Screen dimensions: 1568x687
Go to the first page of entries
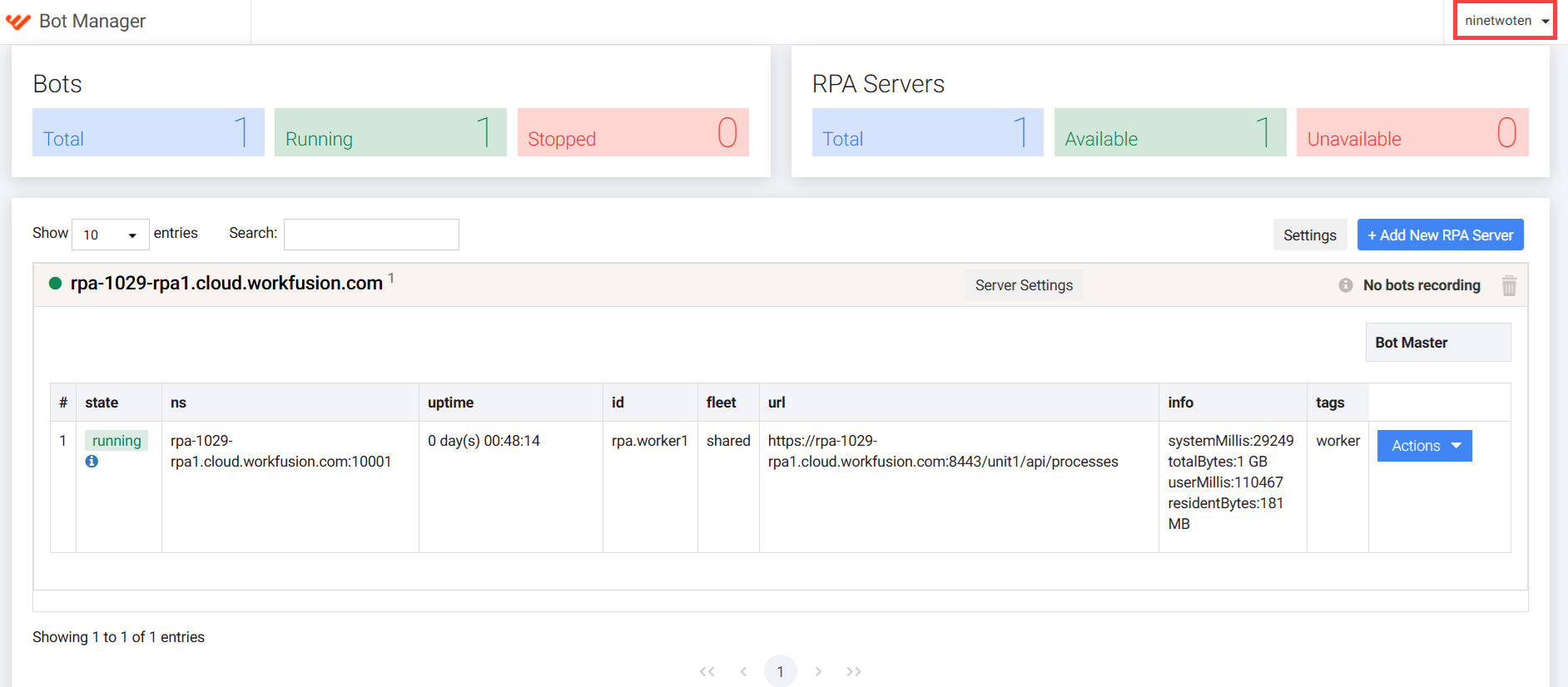pyautogui.click(x=707, y=671)
